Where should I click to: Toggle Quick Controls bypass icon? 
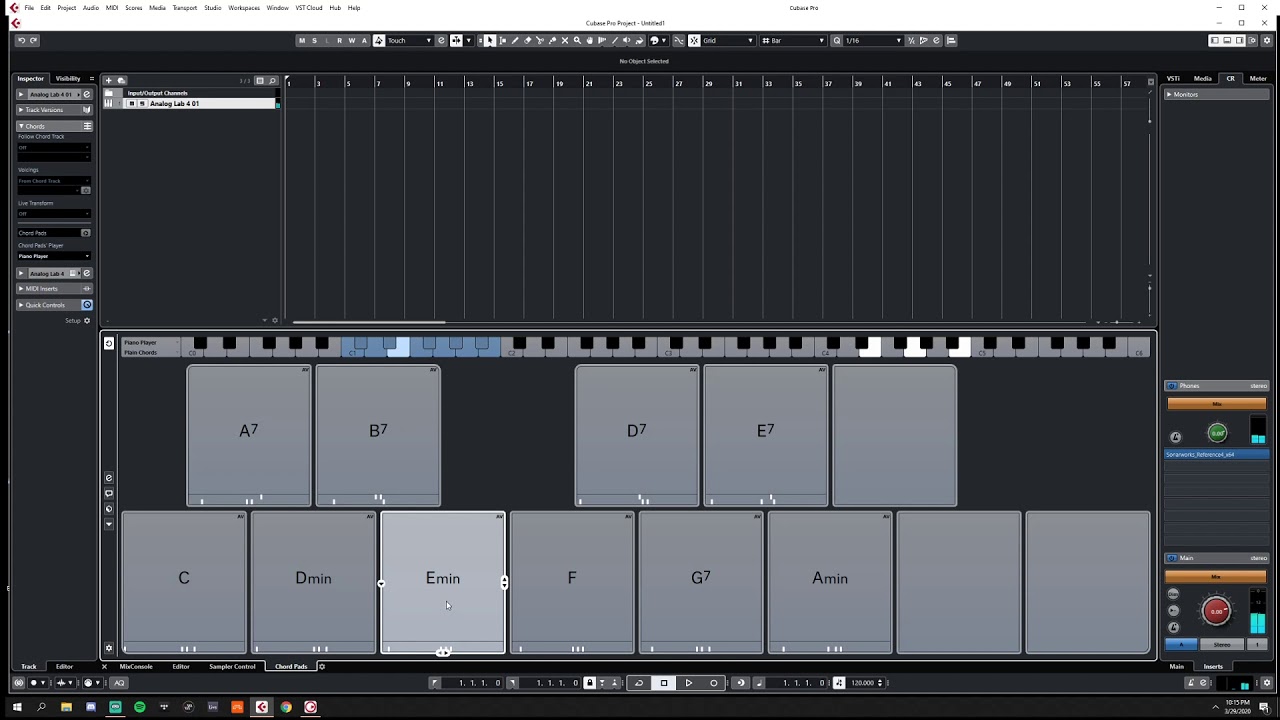[x=87, y=305]
